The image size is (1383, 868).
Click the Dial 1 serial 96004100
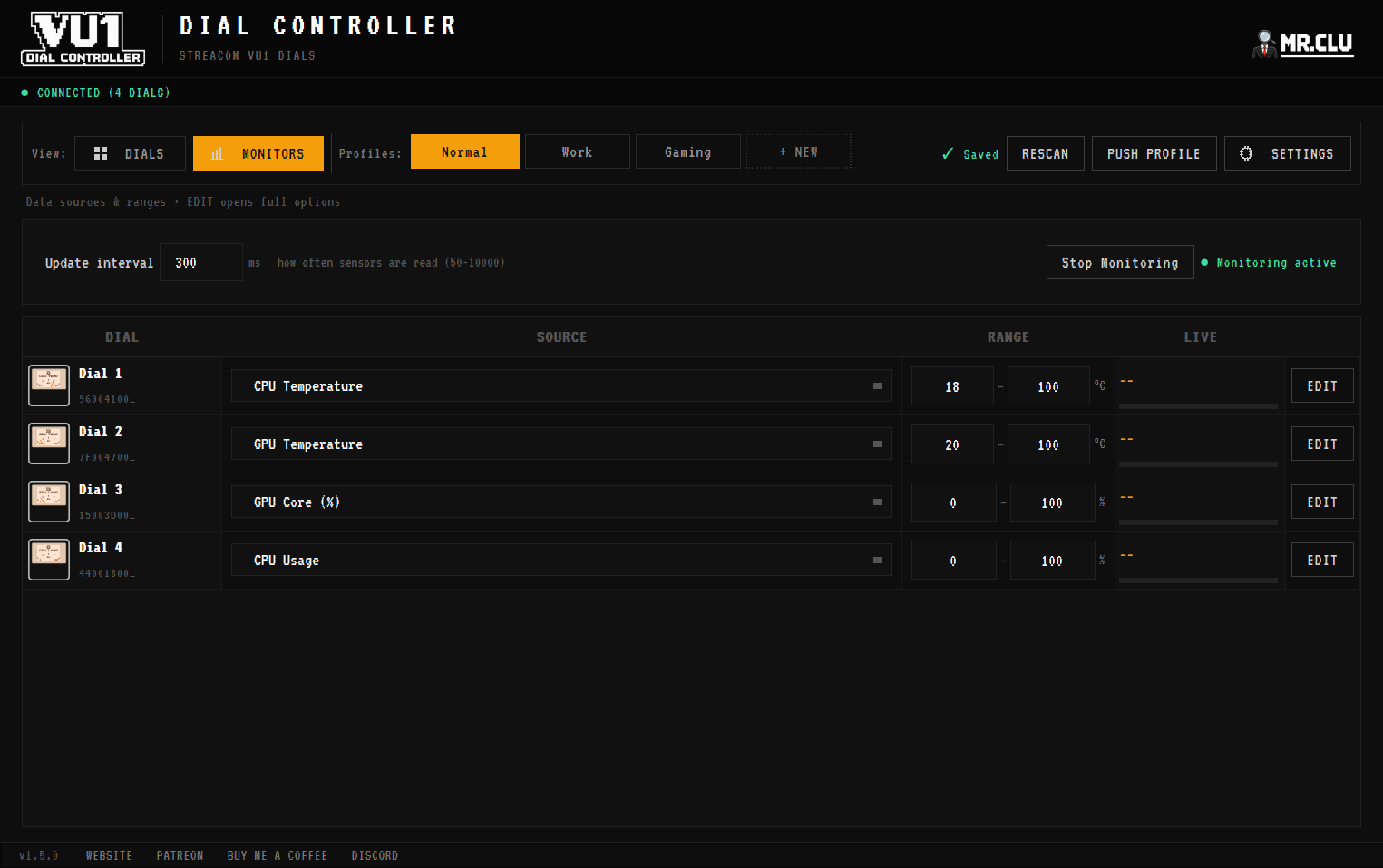pyautogui.click(x=106, y=399)
